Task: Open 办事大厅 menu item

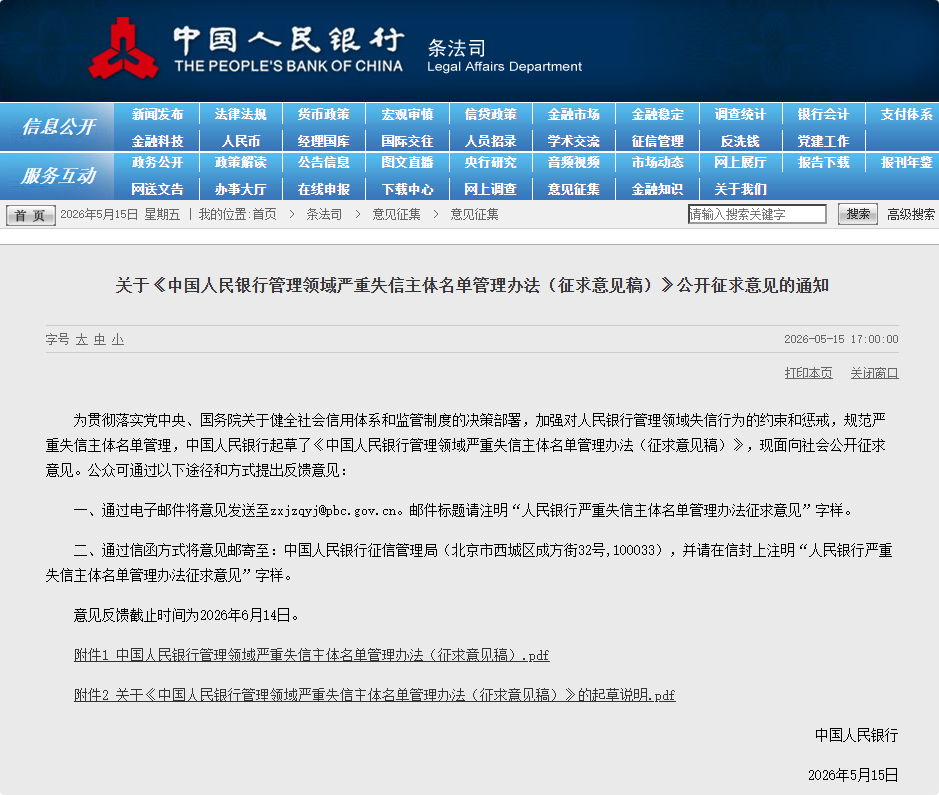Action: click(x=241, y=189)
